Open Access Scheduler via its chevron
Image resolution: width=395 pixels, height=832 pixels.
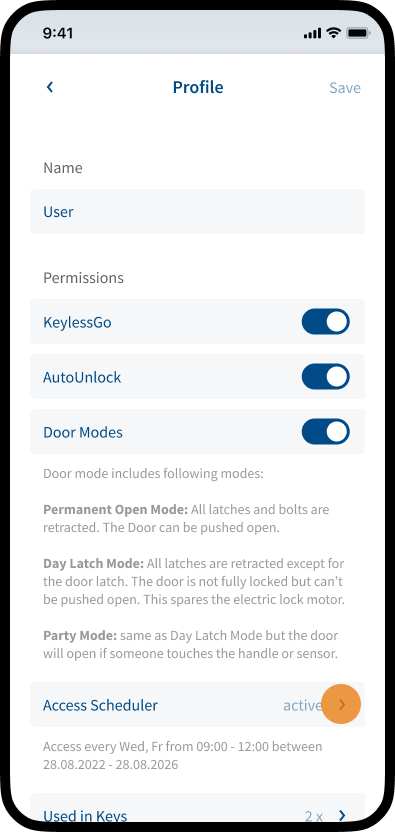click(341, 705)
